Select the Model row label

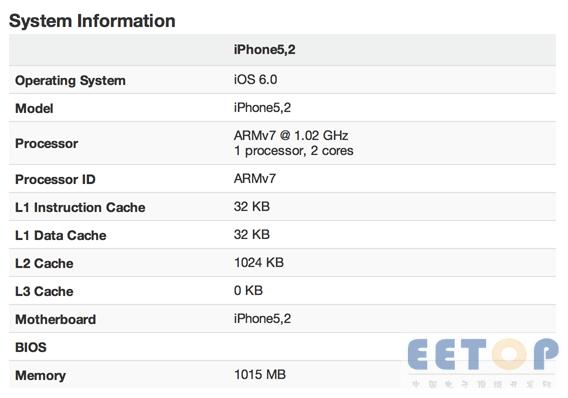tap(34, 108)
